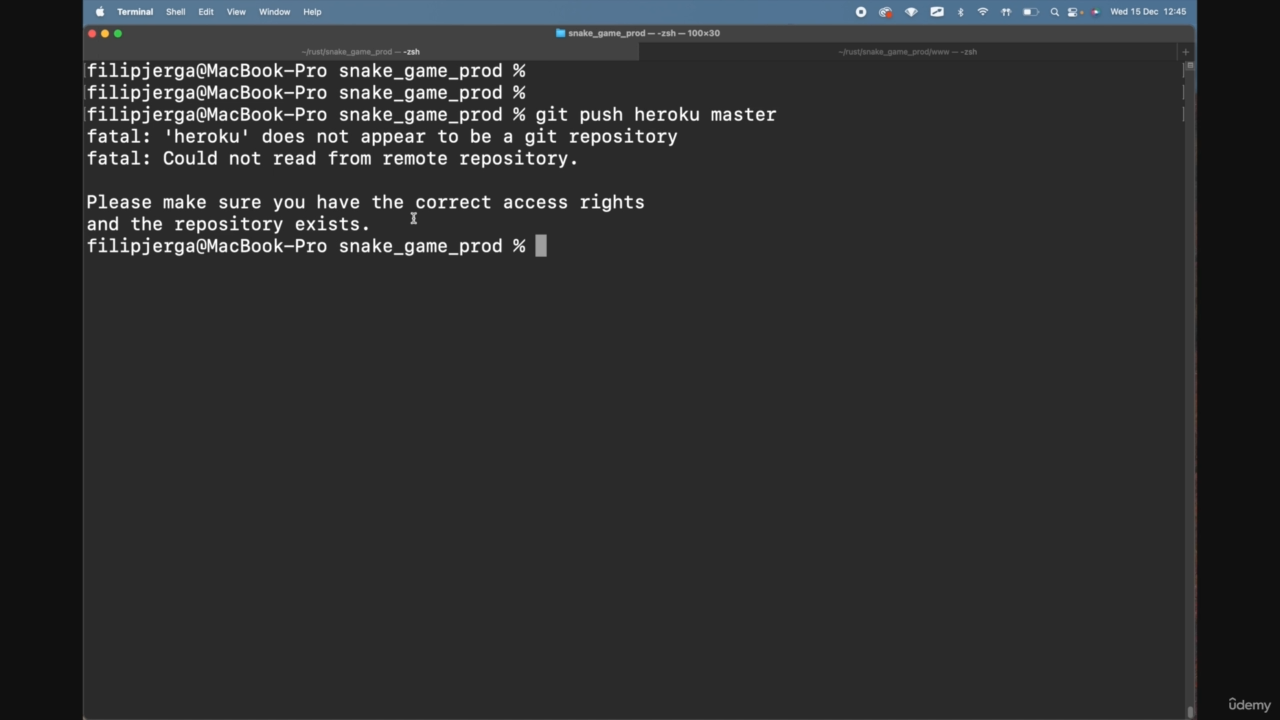Open the Wi-Fi status menu
Image resolution: width=1280 pixels, height=720 pixels.
[983, 12]
